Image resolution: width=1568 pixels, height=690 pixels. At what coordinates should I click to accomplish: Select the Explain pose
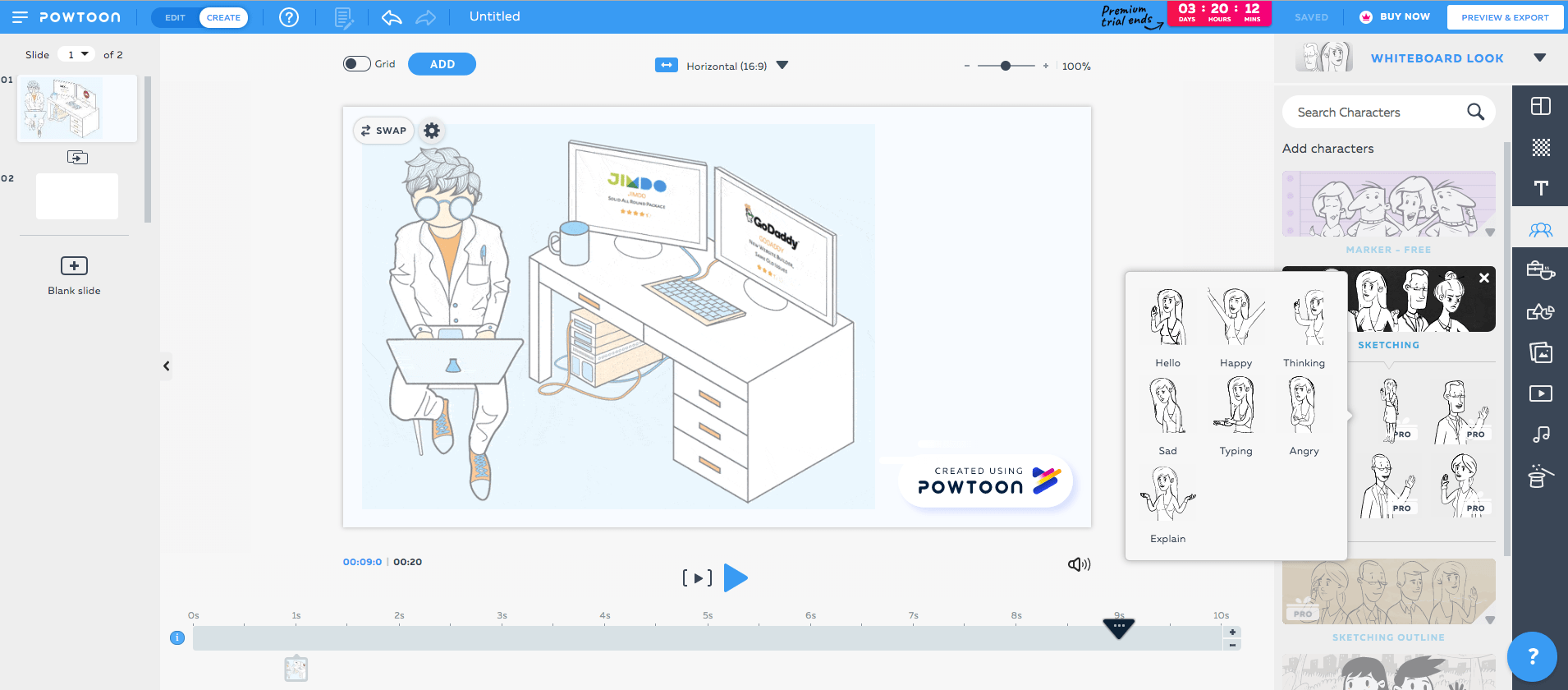coord(1167,504)
